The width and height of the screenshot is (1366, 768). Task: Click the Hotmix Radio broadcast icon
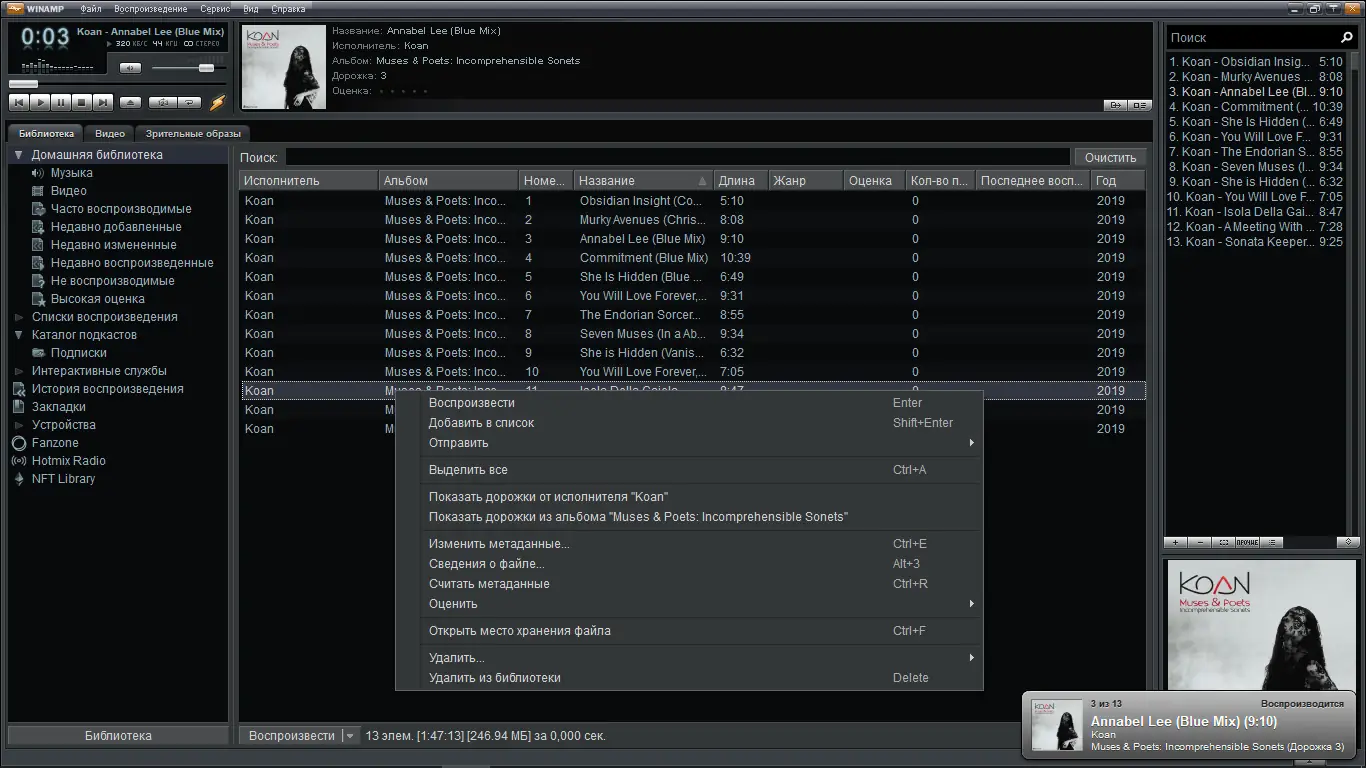click(18, 461)
